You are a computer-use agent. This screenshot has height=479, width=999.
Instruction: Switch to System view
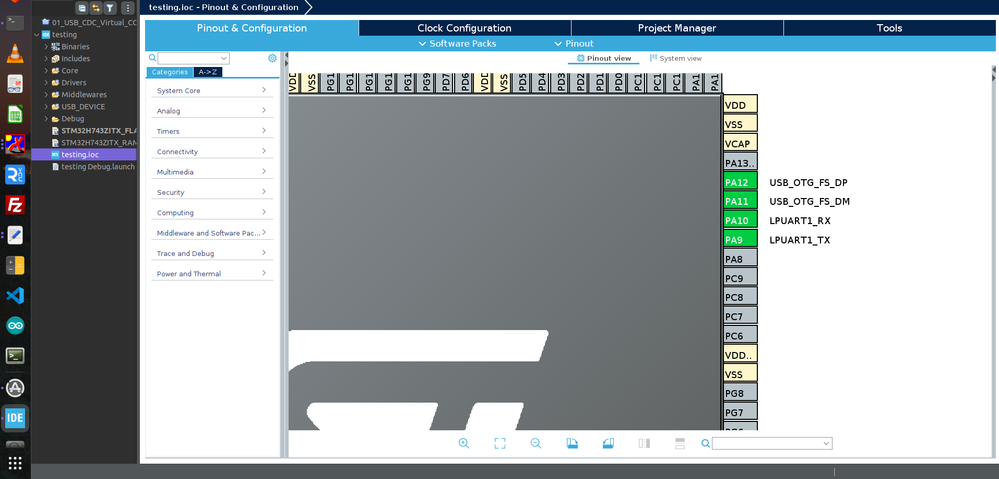click(x=676, y=59)
